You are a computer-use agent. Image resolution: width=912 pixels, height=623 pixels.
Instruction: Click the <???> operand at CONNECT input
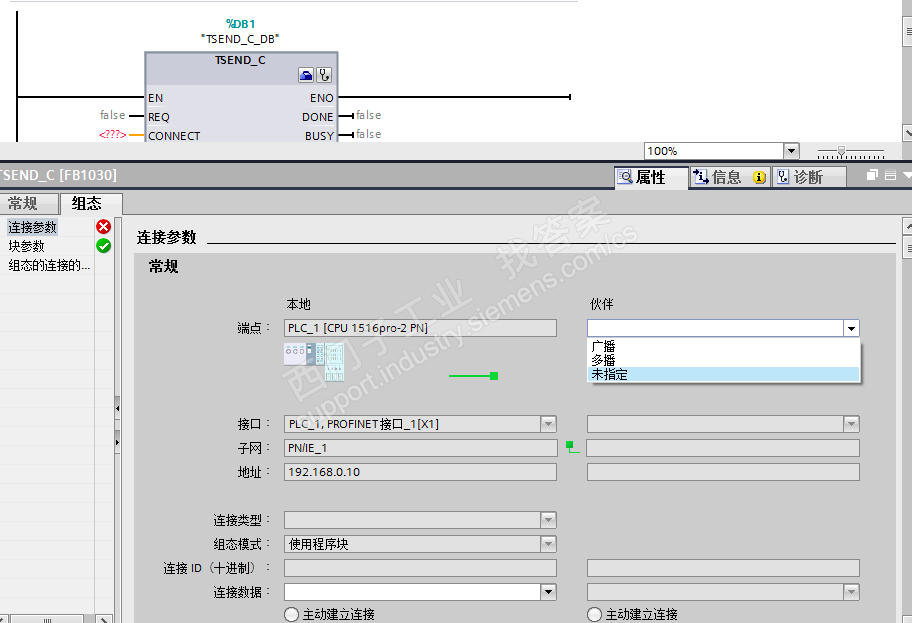112,134
